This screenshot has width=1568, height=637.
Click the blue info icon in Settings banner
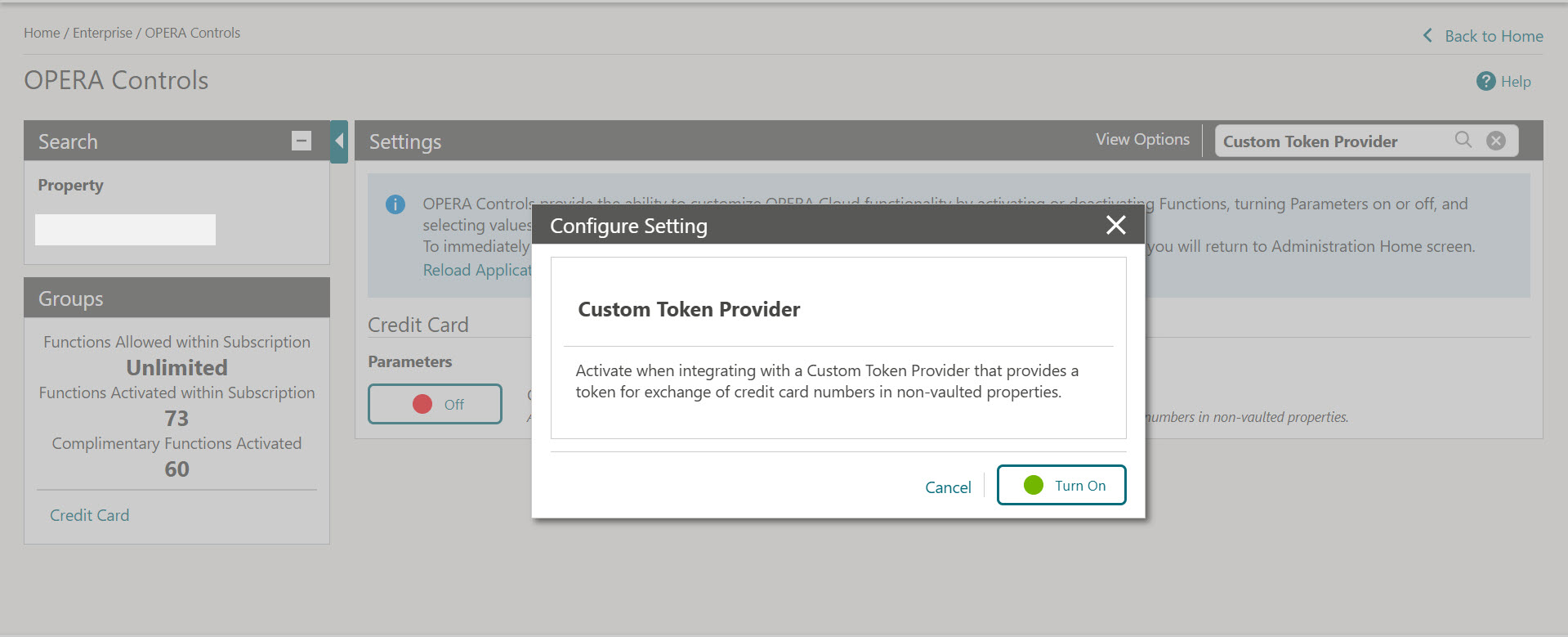395,204
